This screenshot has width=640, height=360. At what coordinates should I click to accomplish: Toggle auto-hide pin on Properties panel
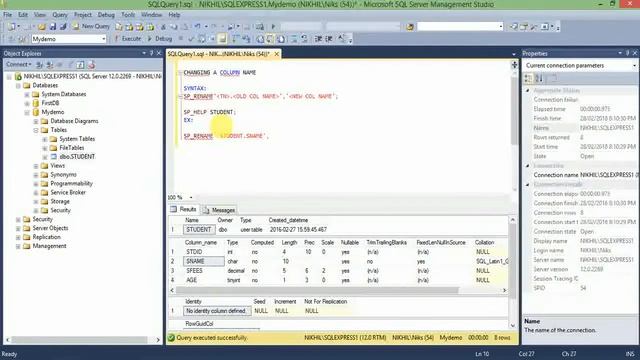tap(627, 53)
